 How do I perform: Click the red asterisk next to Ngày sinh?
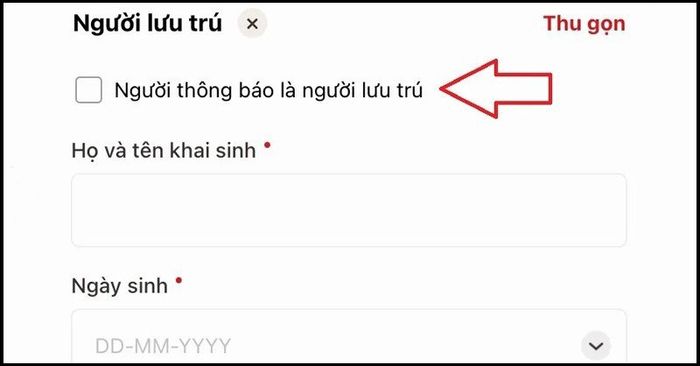pyautogui.click(x=179, y=280)
